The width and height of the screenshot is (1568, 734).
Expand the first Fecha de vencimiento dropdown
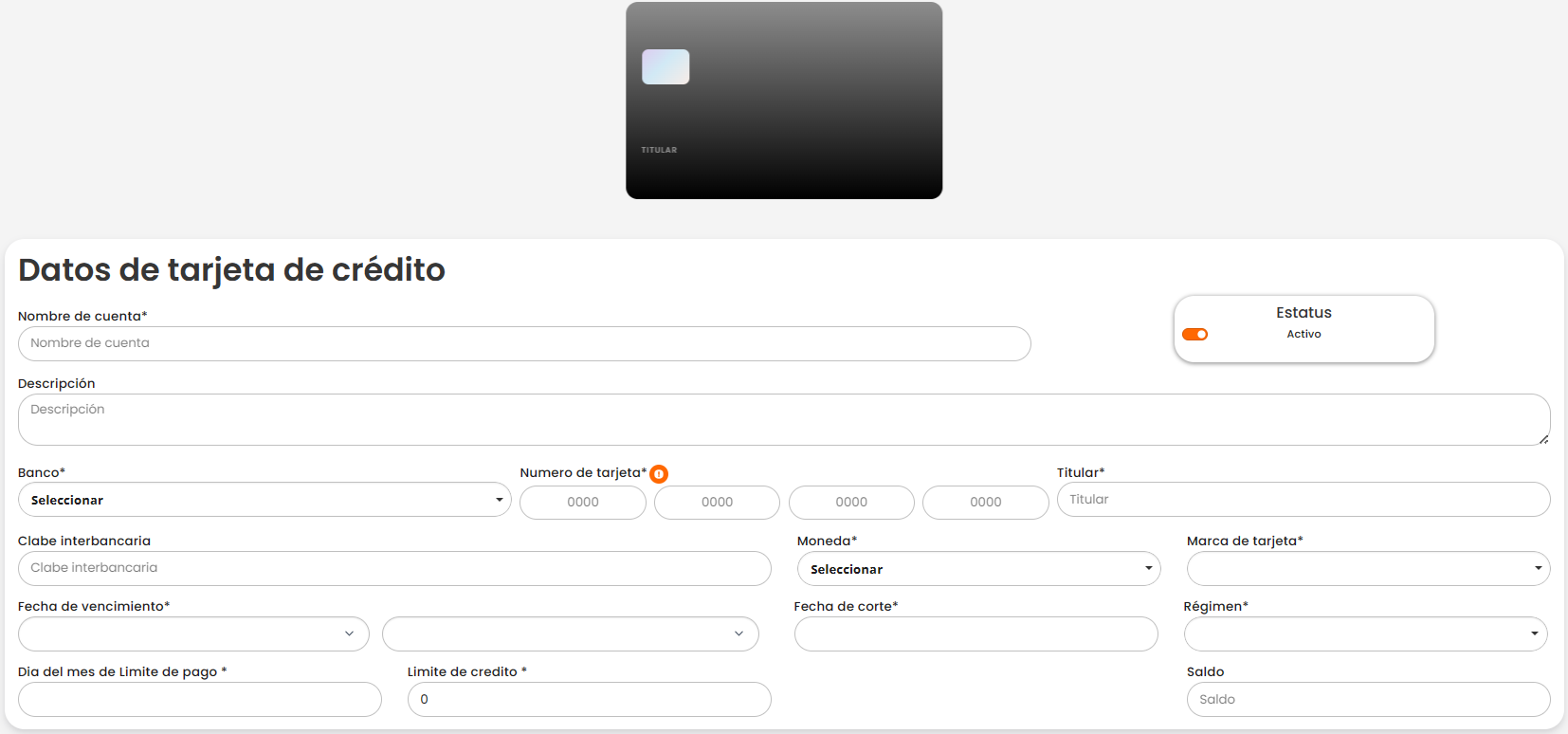click(193, 634)
